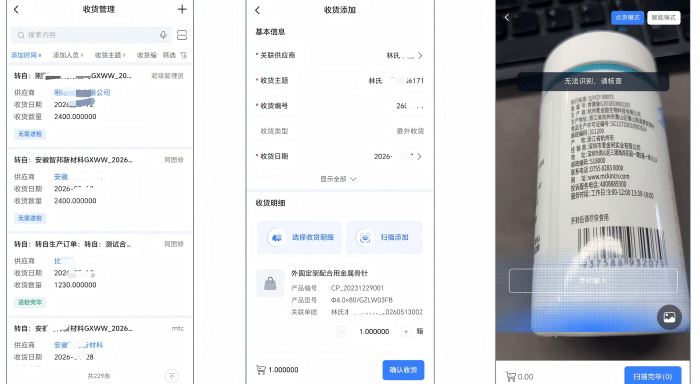The image size is (700, 384).
Task: Go back from the 收货管理 screen
Action: pyautogui.click(x=16, y=9)
